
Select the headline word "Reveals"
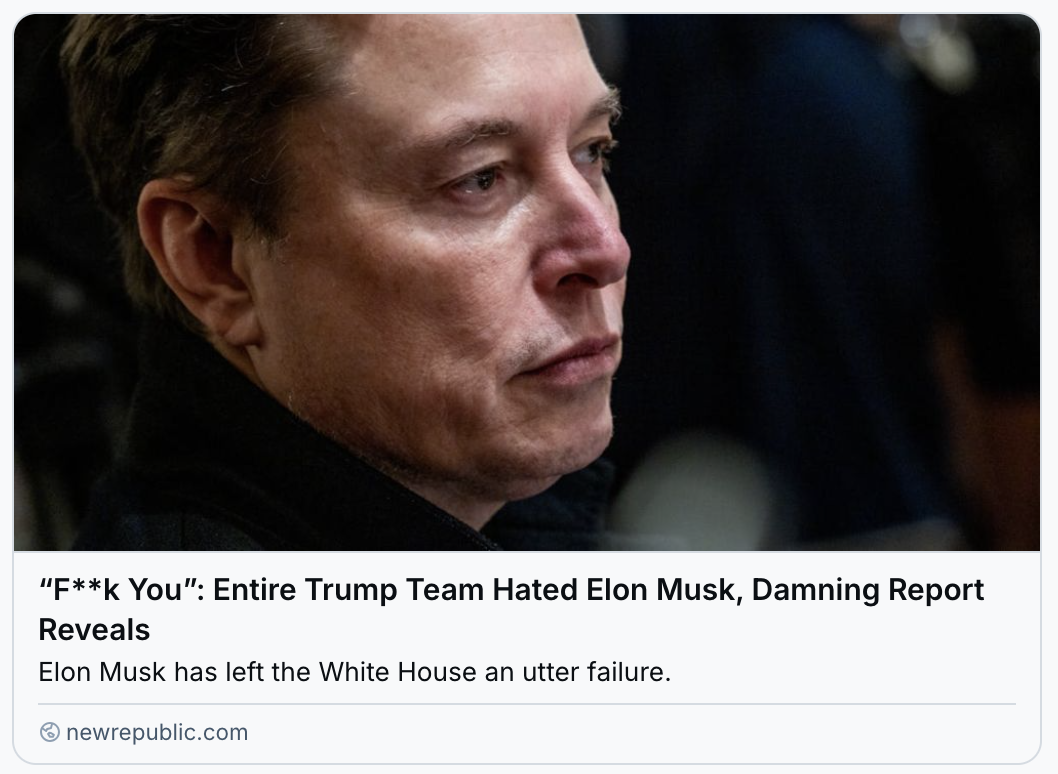tap(94, 630)
